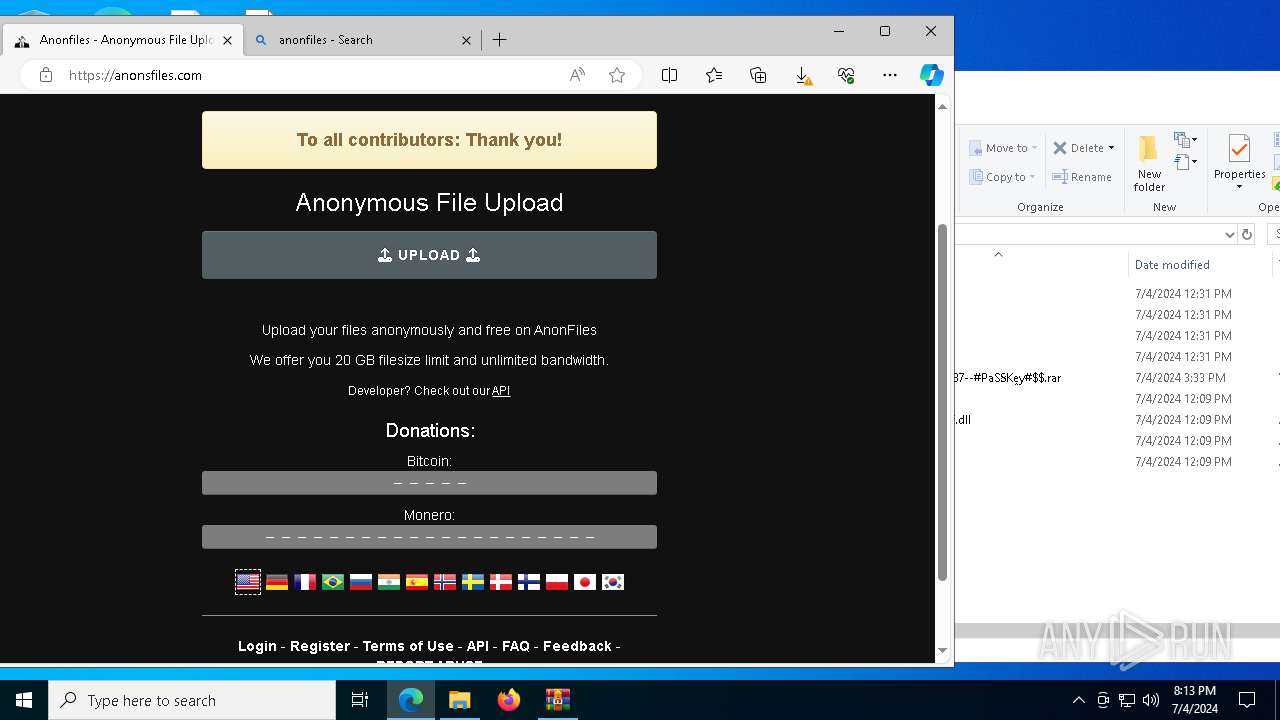The width and height of the screenshot is (1280, 720).
Task: Switch language to German flag
Action: (x=277, y=582)
